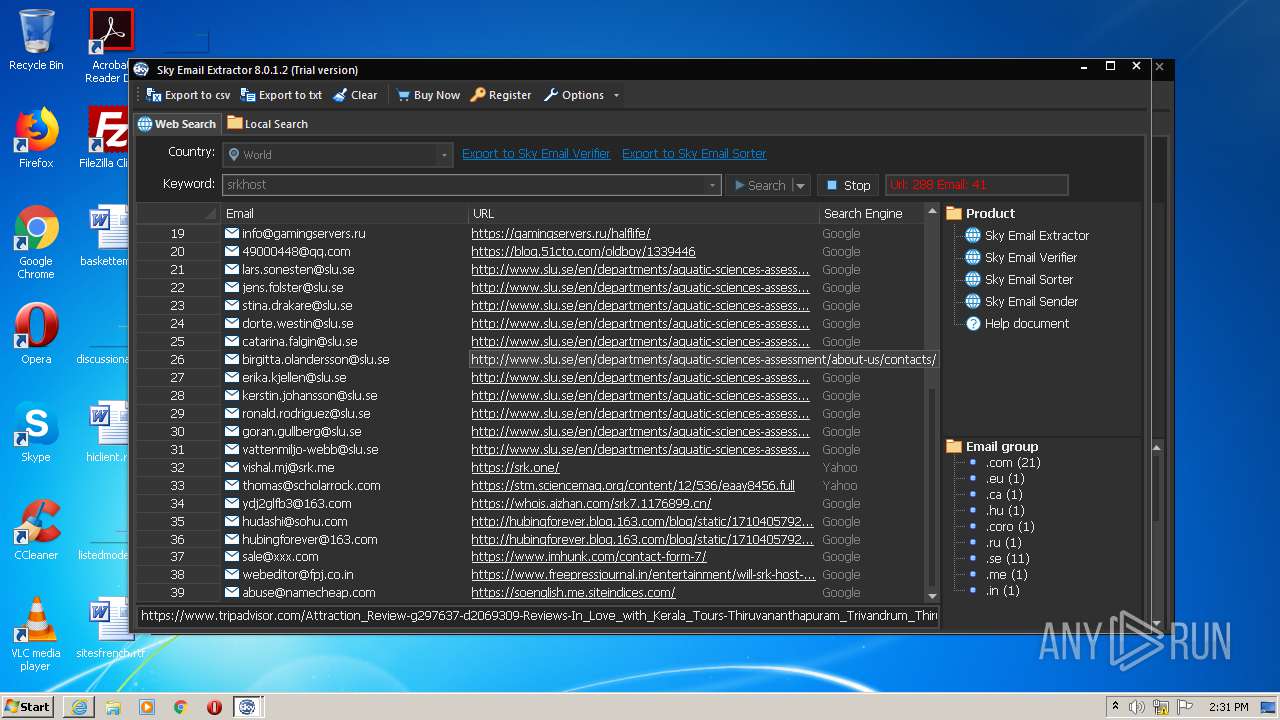1280x720 pixels.
Task: Open the Search button dropdown arrow
Action: [800, 185]
